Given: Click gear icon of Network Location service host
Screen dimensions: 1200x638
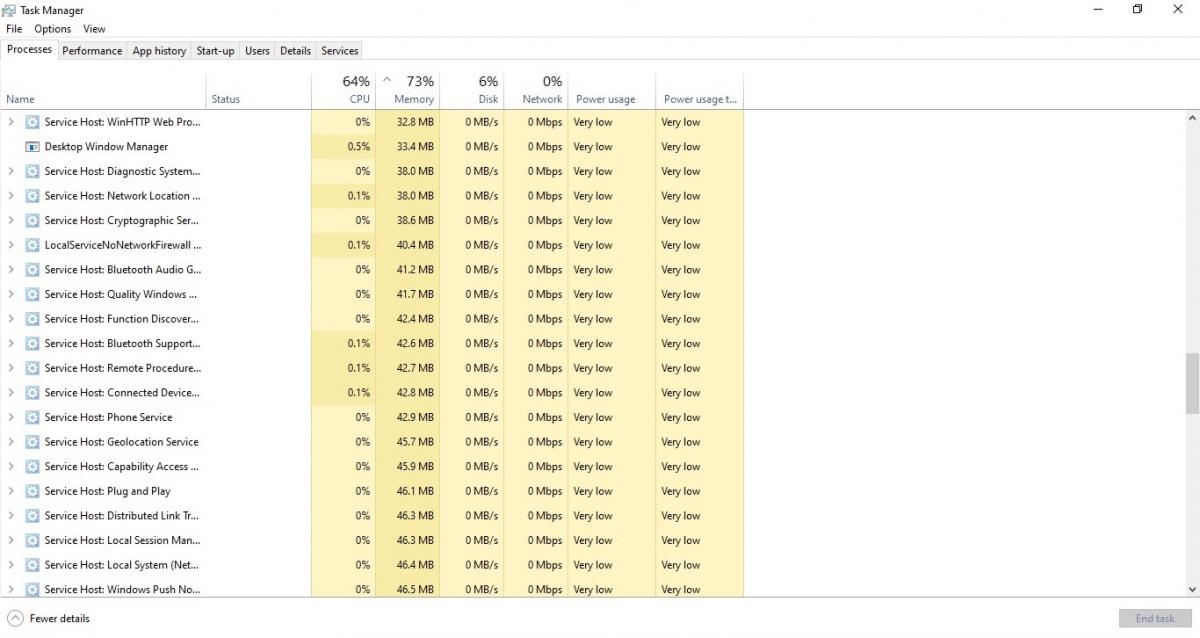Looking at the screenshot, I should [x=32, y=196].
